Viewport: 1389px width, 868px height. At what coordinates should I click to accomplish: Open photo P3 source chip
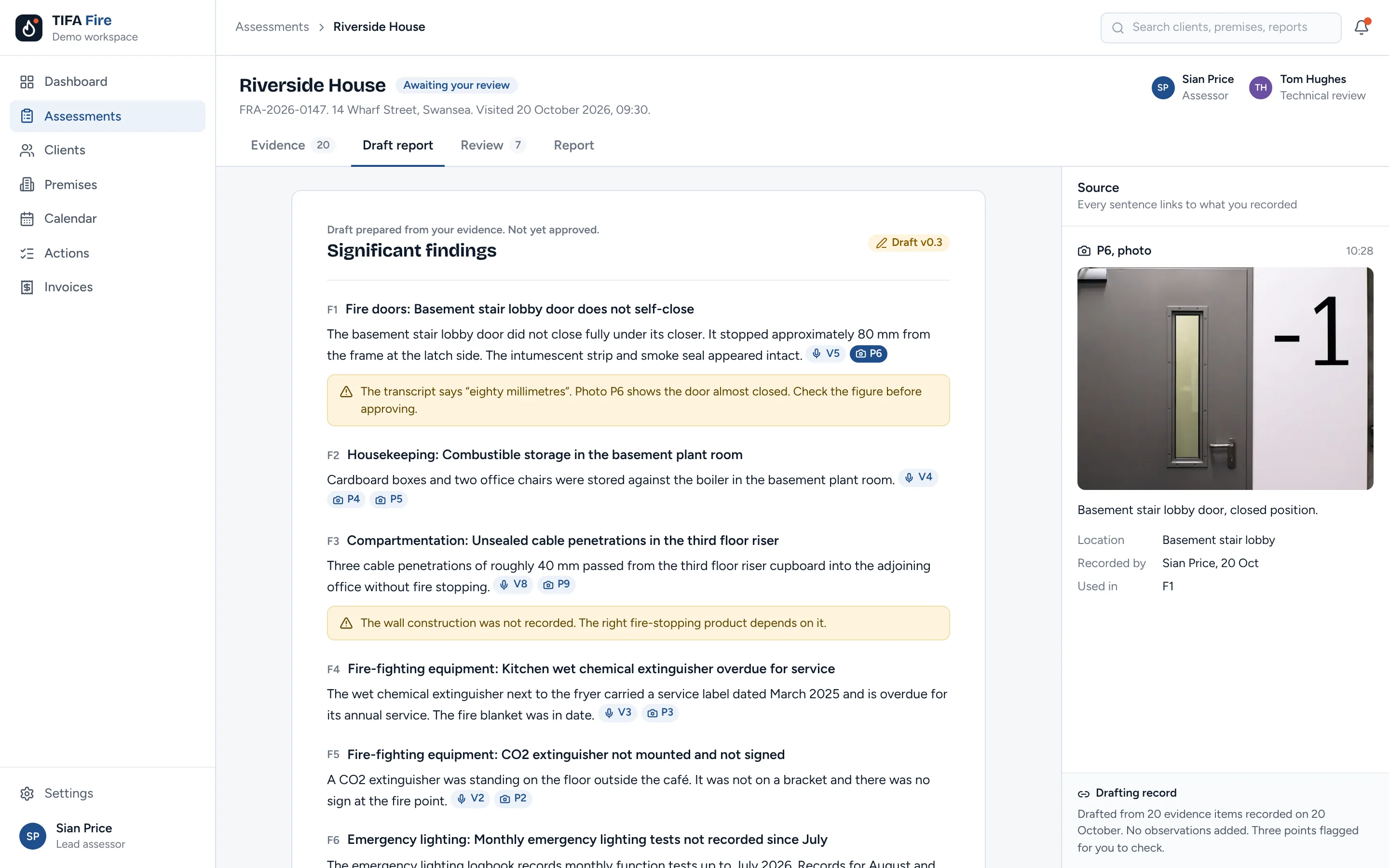pyautogui.click(x=660, y=713)
